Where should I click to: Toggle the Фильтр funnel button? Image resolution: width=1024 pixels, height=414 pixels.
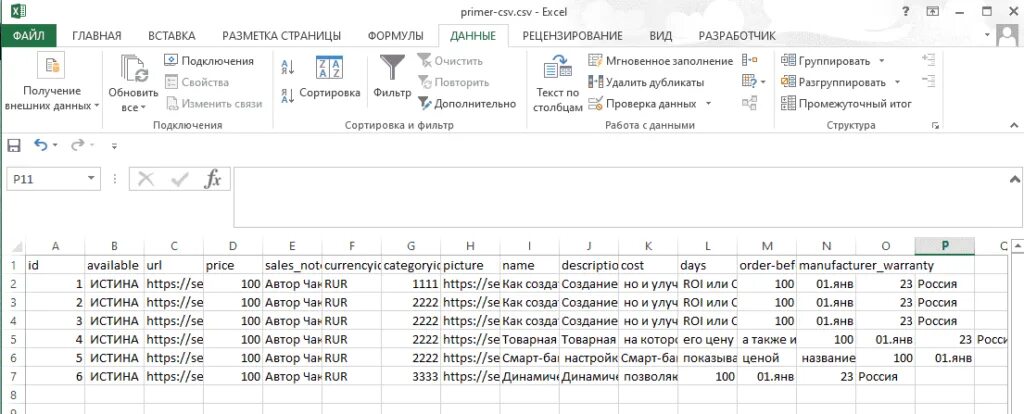[x=392, y=78]
